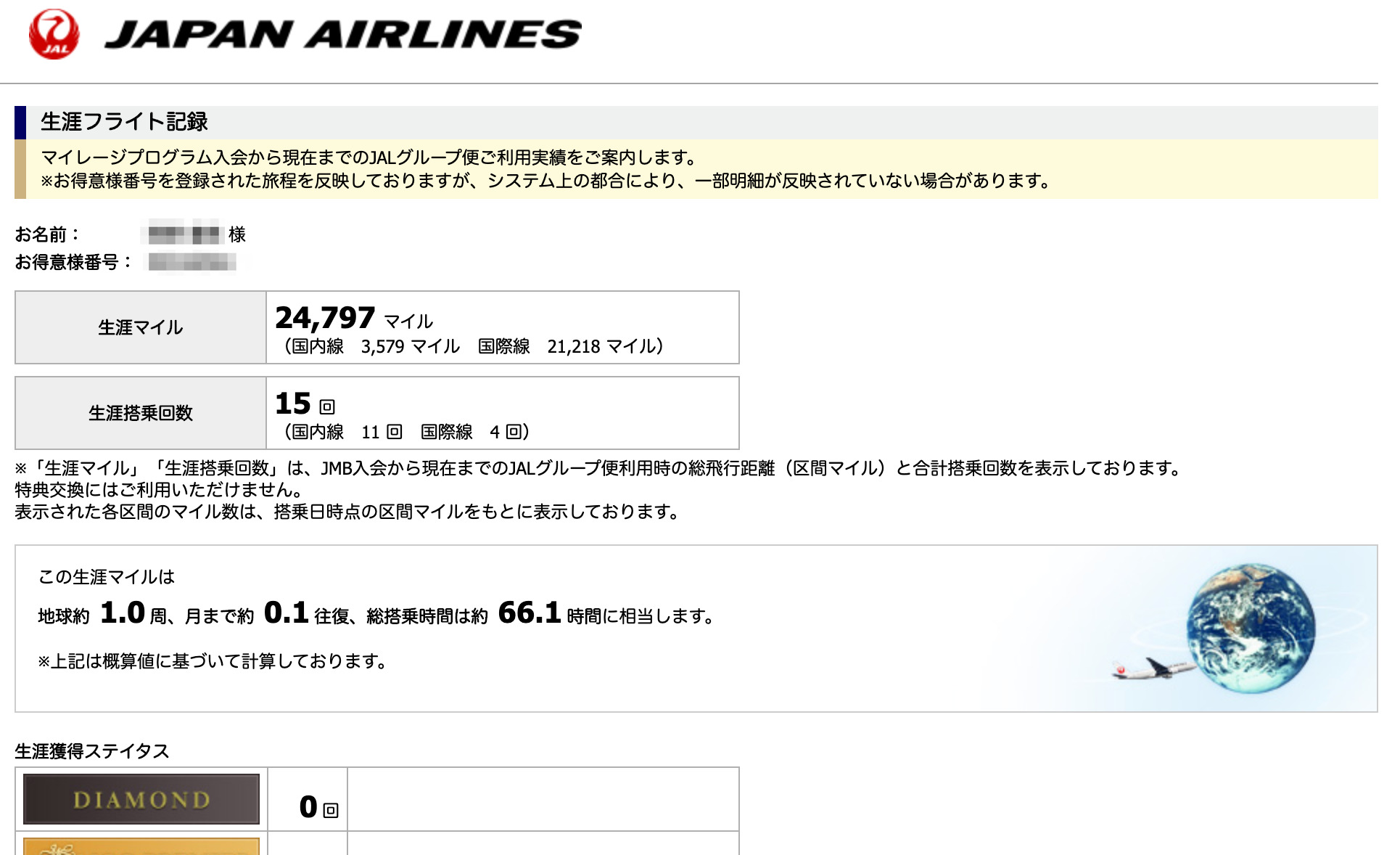The image size is (1400, 855).
Task: Click the 0.1 往復 moon trips figure
Action: tap(287, 613)
